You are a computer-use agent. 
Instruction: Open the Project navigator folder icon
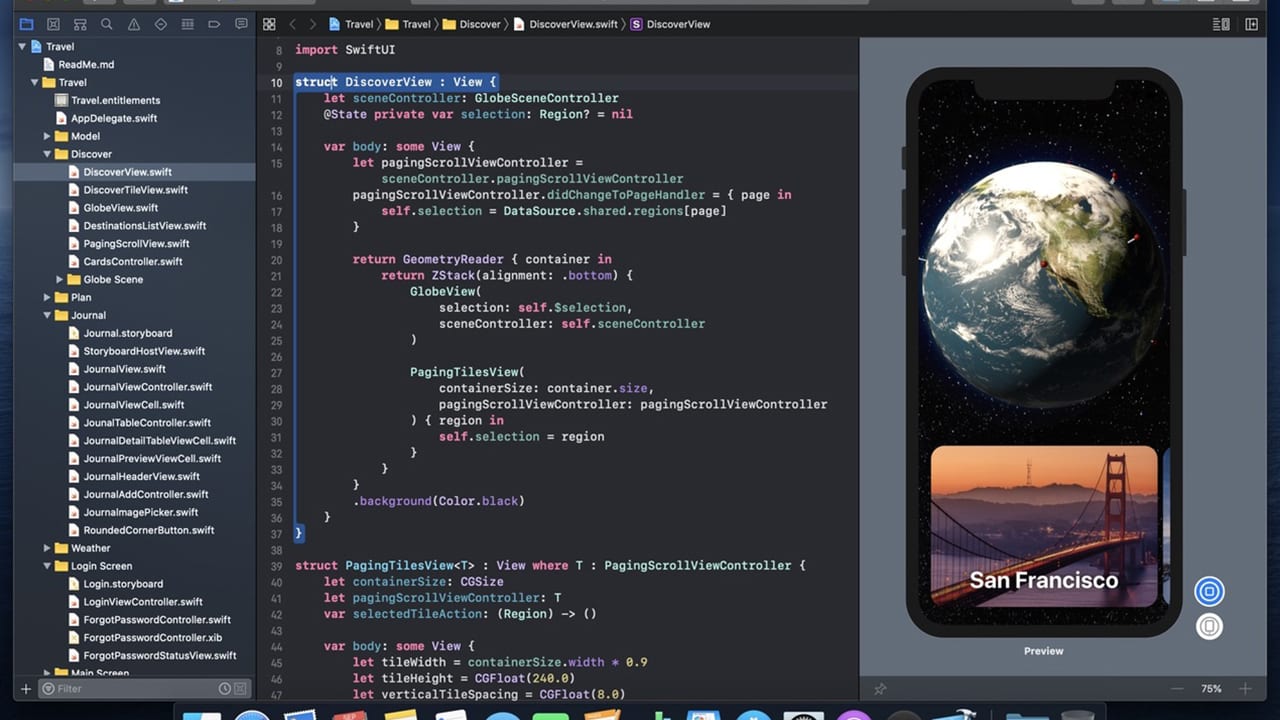(x=26, y=24)
